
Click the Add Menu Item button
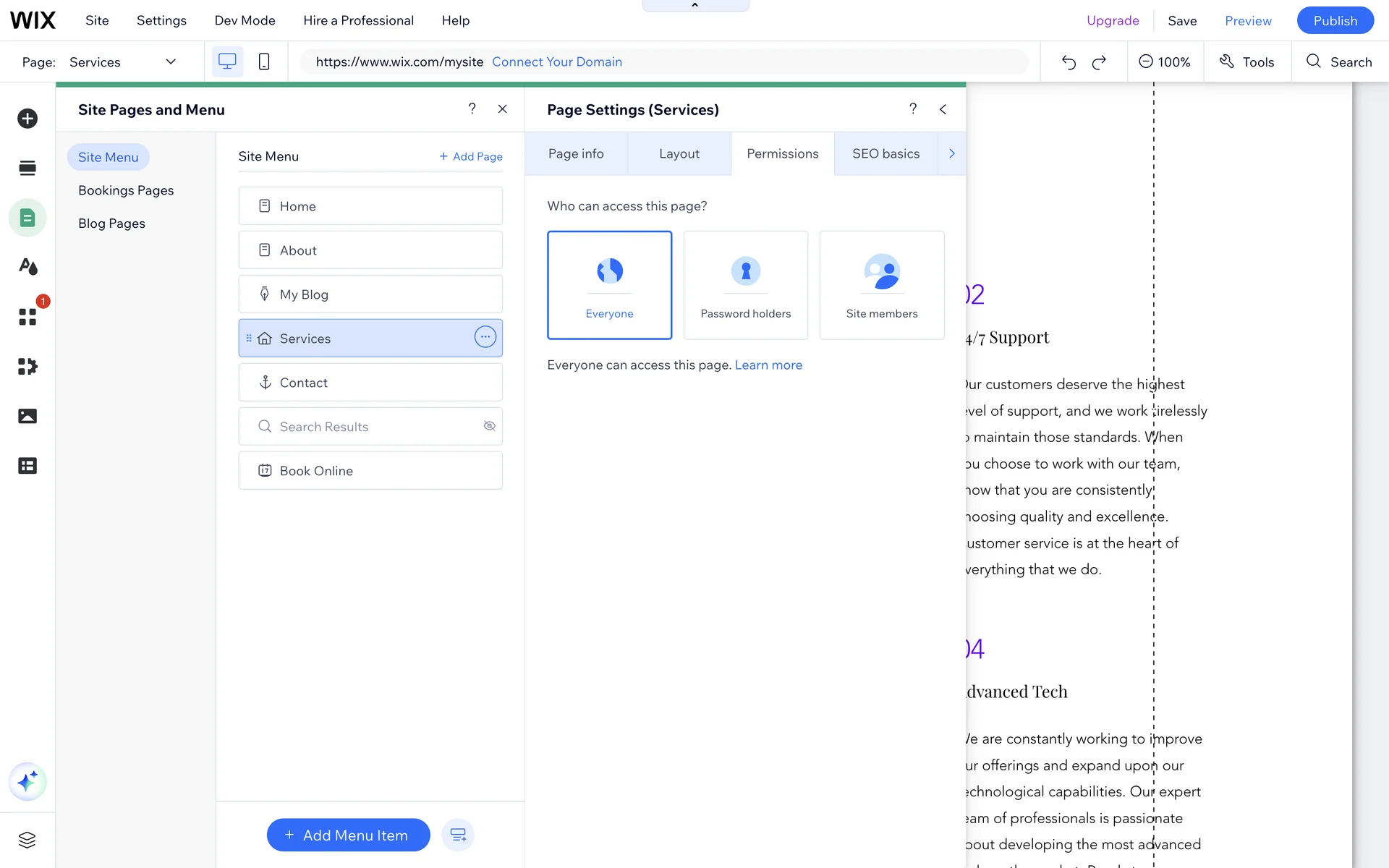(348, 835)
